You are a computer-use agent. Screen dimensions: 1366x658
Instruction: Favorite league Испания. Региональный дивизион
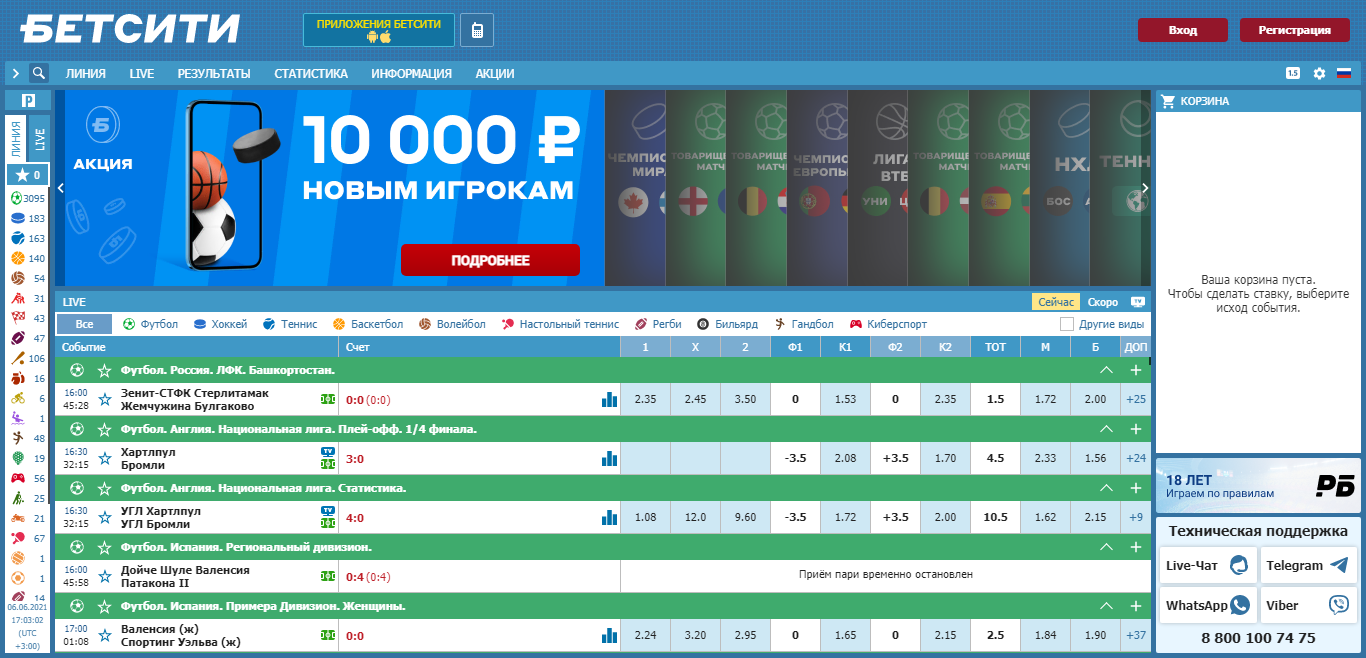(x=104, y=547)
